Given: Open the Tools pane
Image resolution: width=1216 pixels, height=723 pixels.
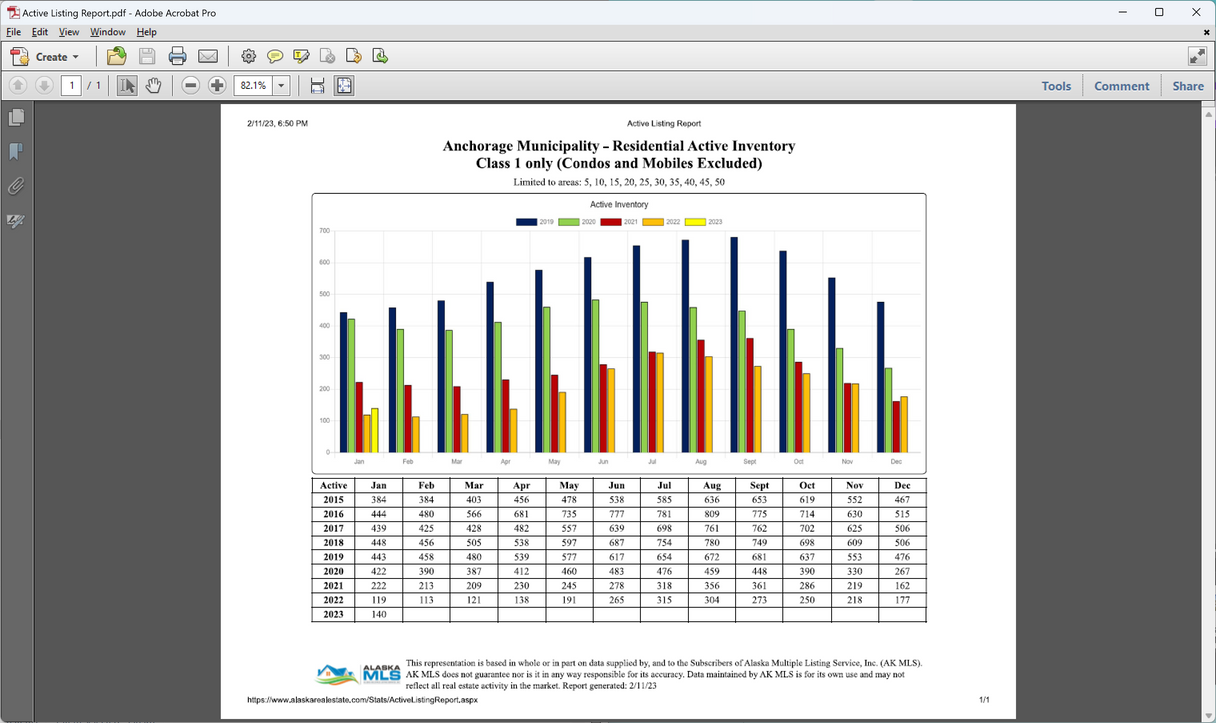Looking at the screenshot, I should coord(1056,86).
